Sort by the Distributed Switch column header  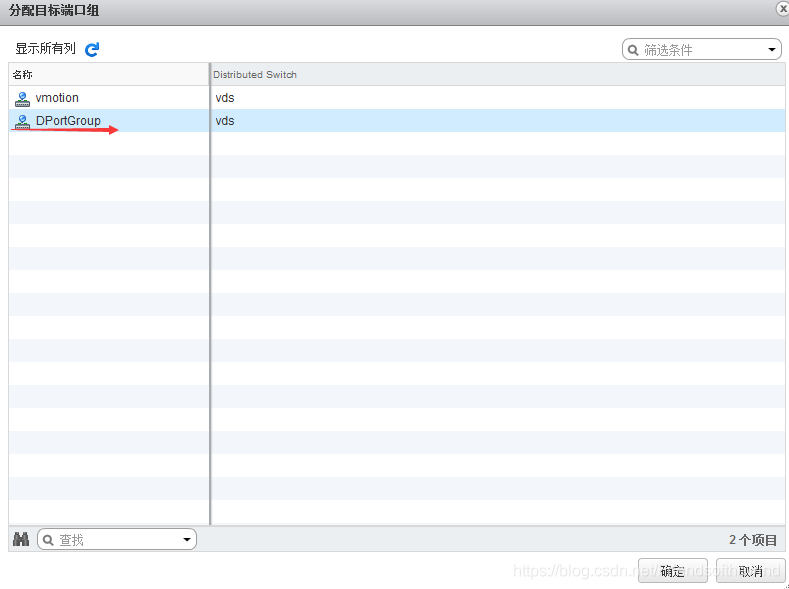coord(498,74)
